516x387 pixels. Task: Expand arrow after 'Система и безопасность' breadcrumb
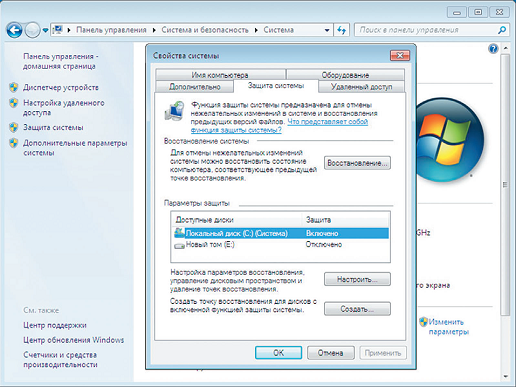pyautogui.click(x=256, y=30)
